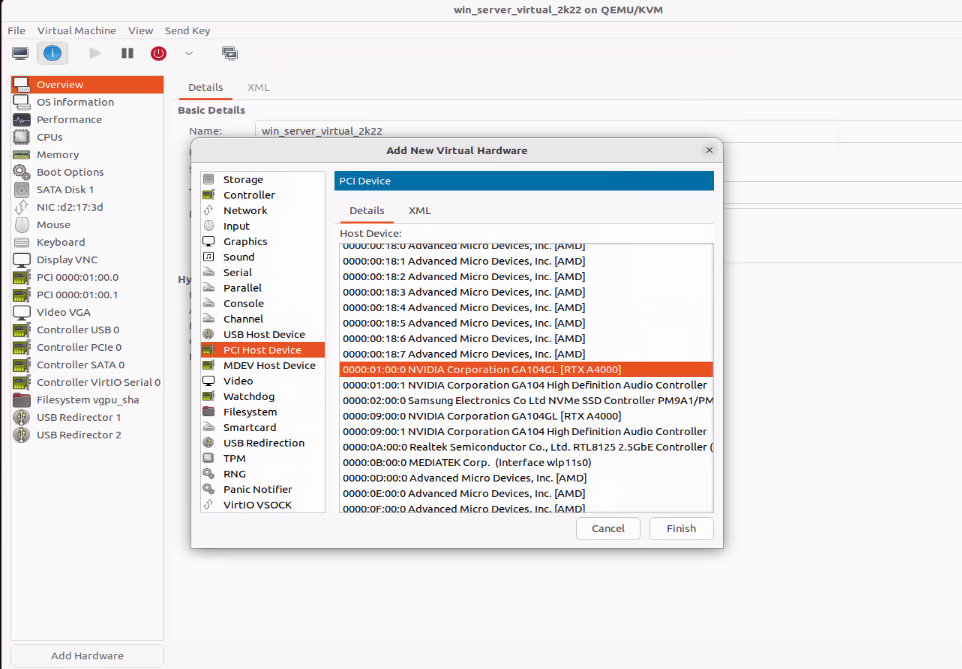Choose RNG hardware type
Viewport: 962px width, 669px height.
tap(263, 474)
